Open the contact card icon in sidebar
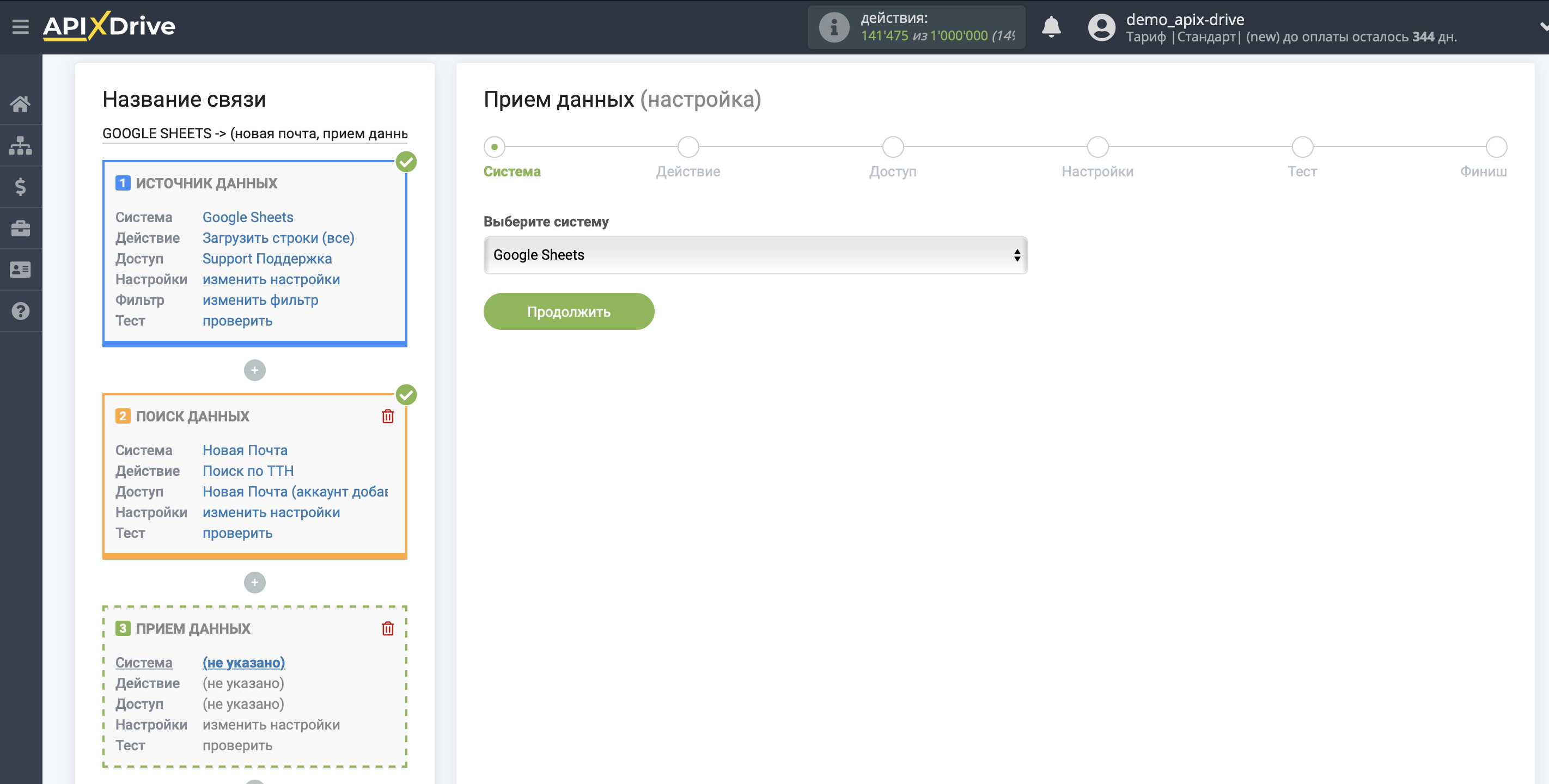1549x784 pixels. [x=21, y=270]
